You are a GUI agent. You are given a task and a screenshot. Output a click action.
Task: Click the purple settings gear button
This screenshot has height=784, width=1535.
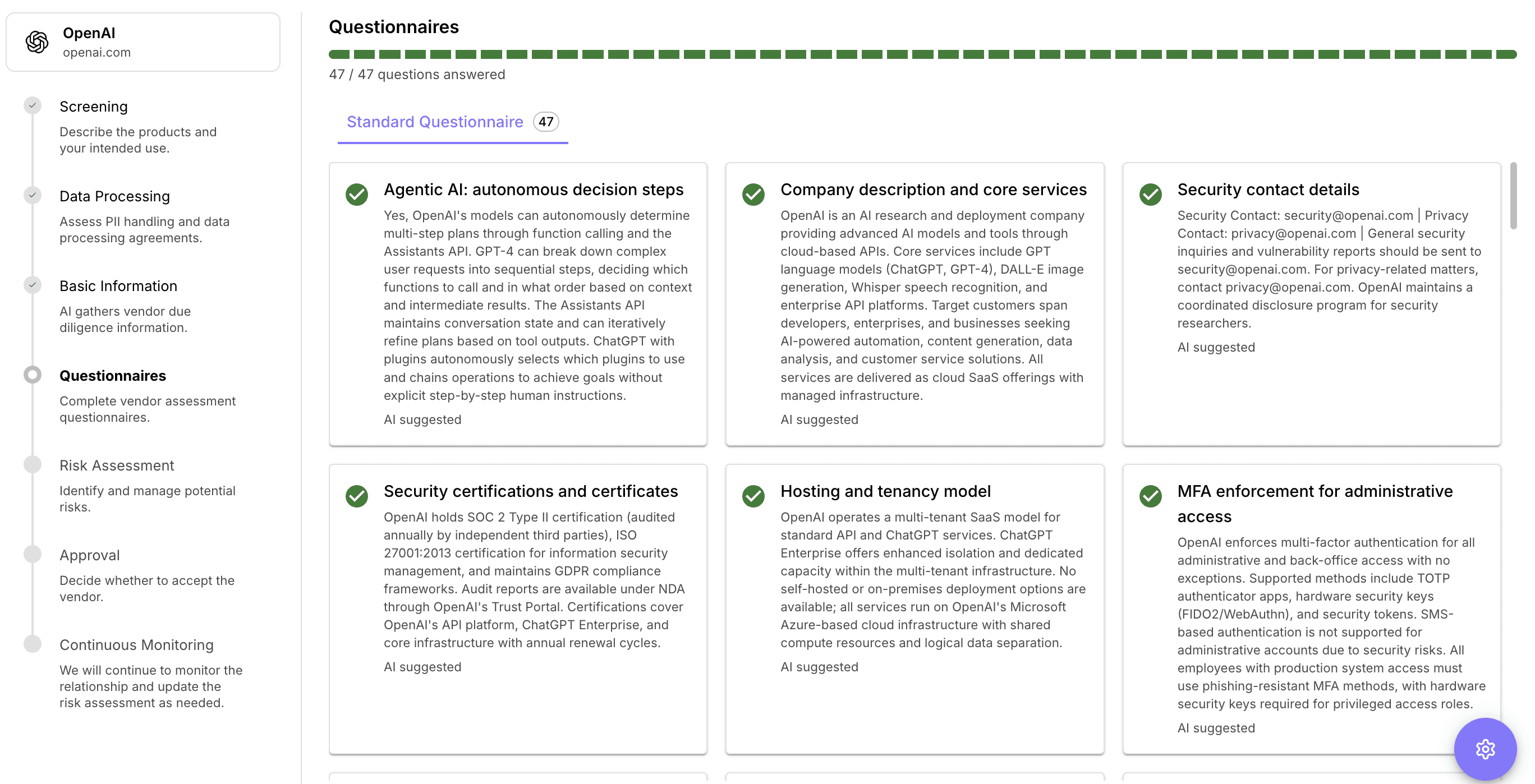pos(1485,748)
